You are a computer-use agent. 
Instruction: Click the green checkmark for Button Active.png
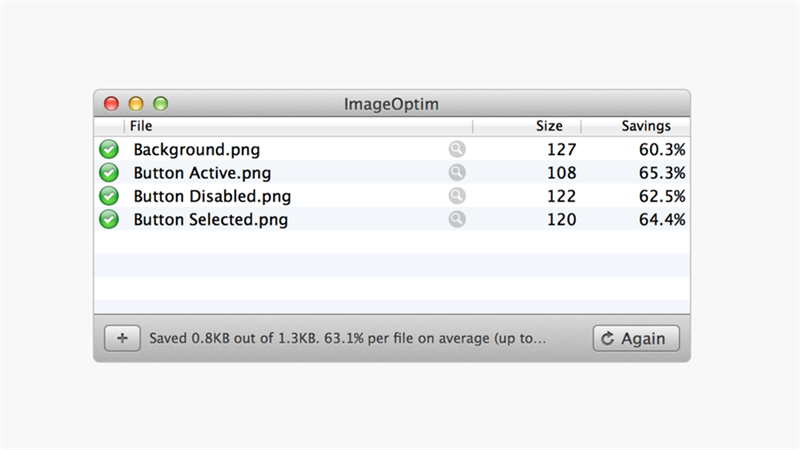click(109, 173)
